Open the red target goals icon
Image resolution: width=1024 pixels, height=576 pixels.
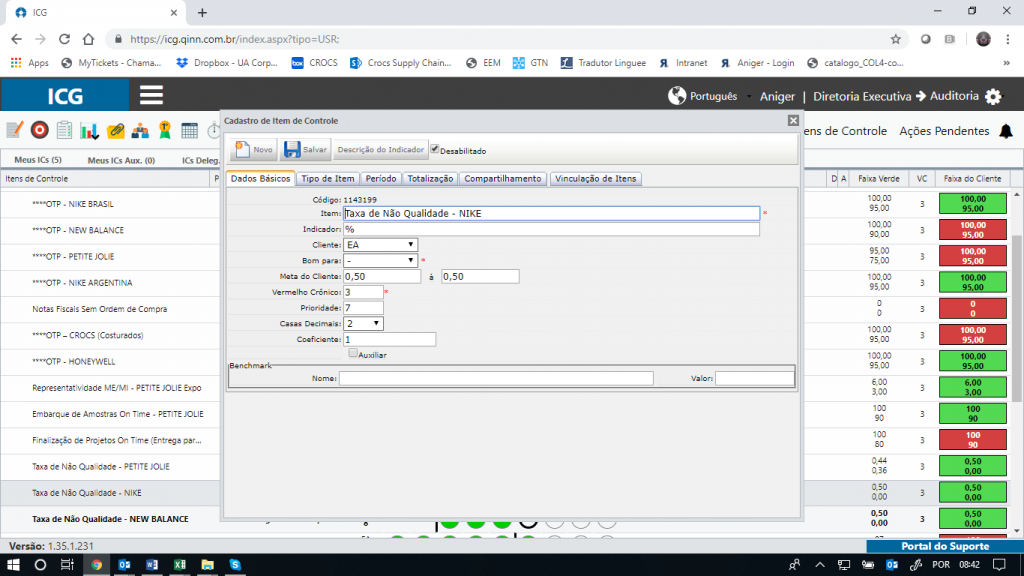(40, 130)
